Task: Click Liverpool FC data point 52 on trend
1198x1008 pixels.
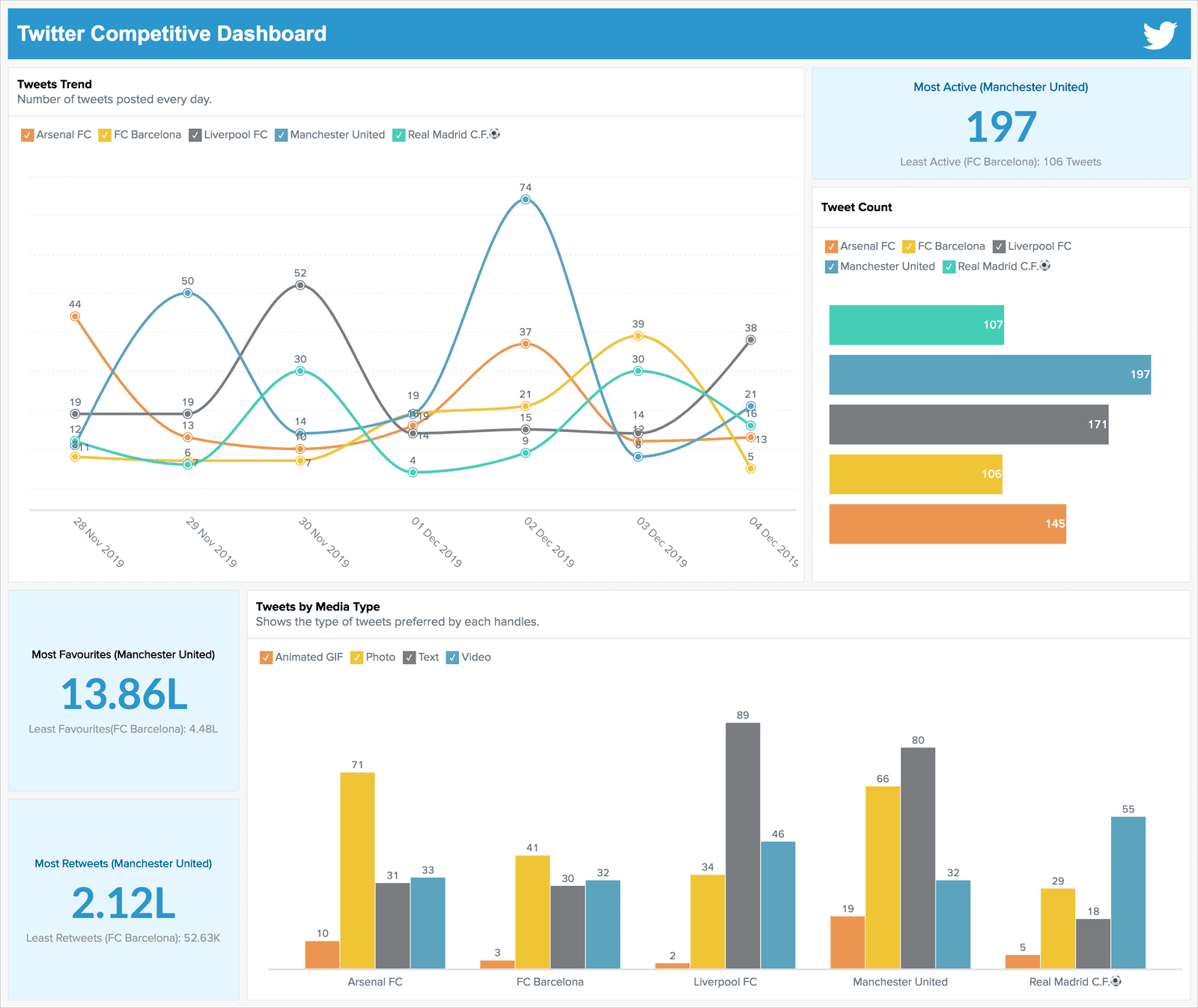Action: [x=300, y=285]
